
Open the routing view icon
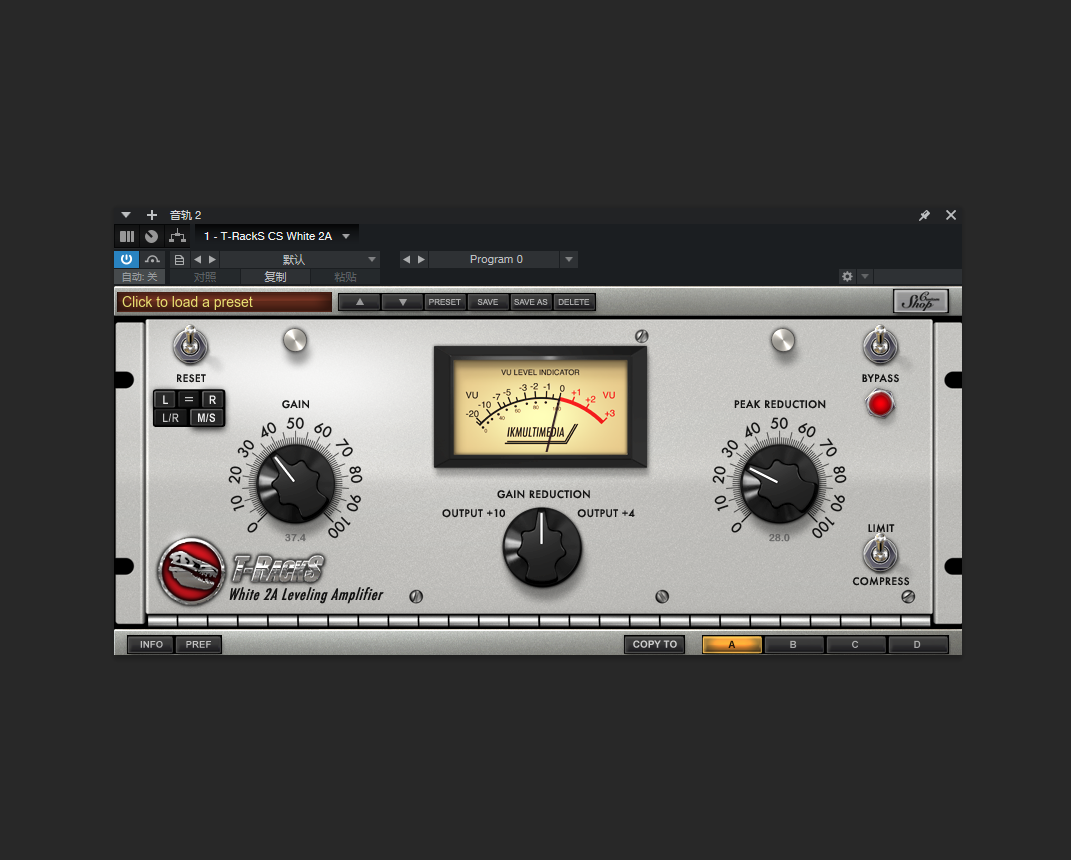tap(177, 236)
